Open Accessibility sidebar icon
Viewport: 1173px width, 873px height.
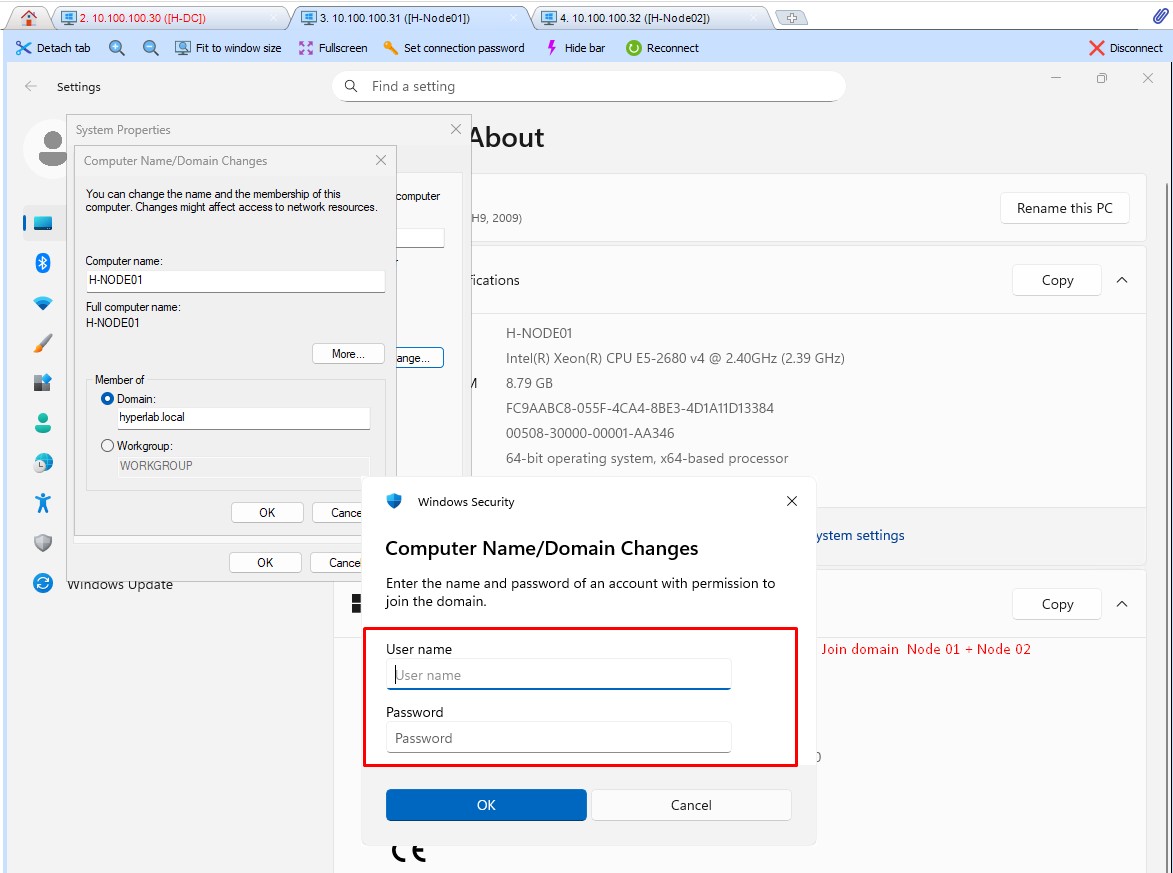(x=43, y=503)
